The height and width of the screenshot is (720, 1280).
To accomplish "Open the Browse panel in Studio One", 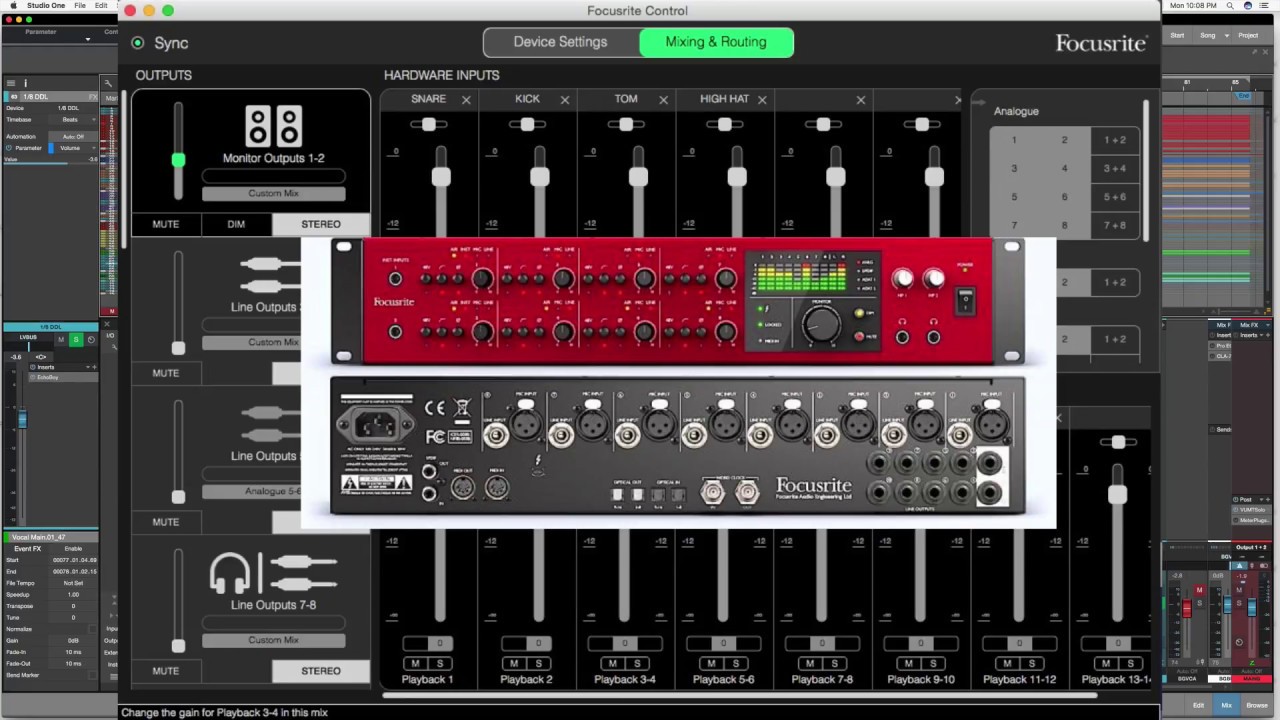I will [x=1256, y=705].
